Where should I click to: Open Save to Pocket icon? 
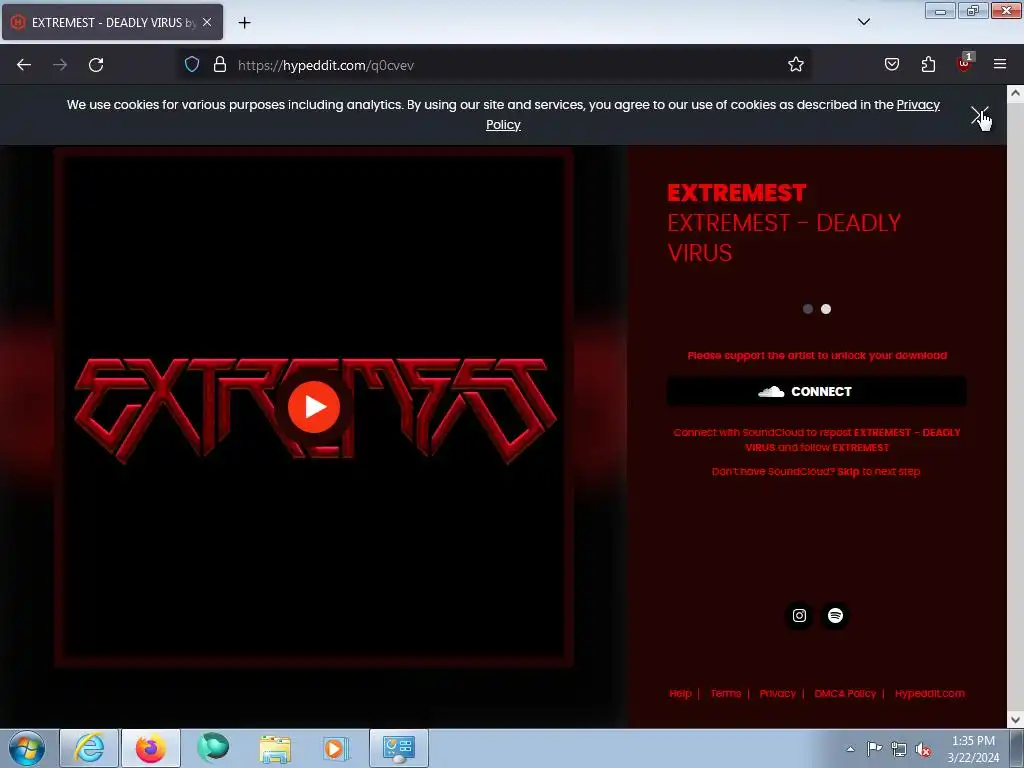point(891,65)
